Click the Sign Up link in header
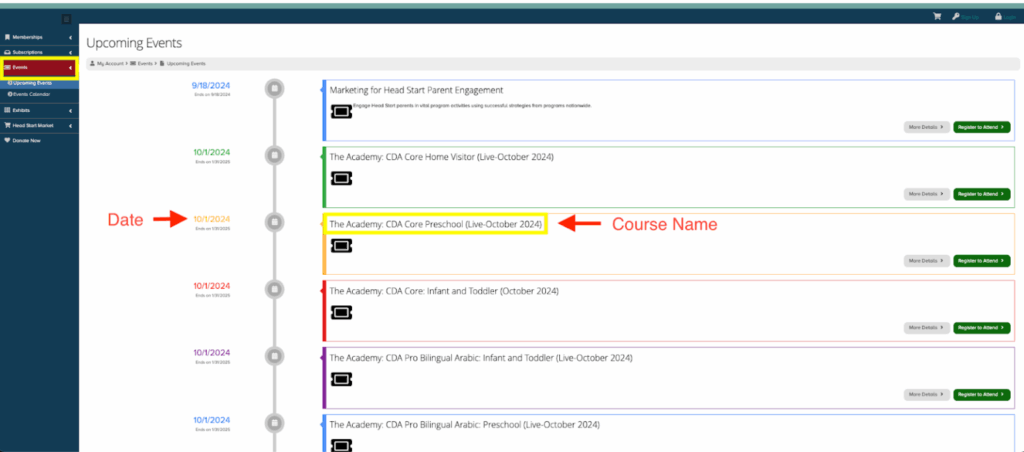Image resolution: width=1024 pixels, height=452 pixels. click(964, 17)
